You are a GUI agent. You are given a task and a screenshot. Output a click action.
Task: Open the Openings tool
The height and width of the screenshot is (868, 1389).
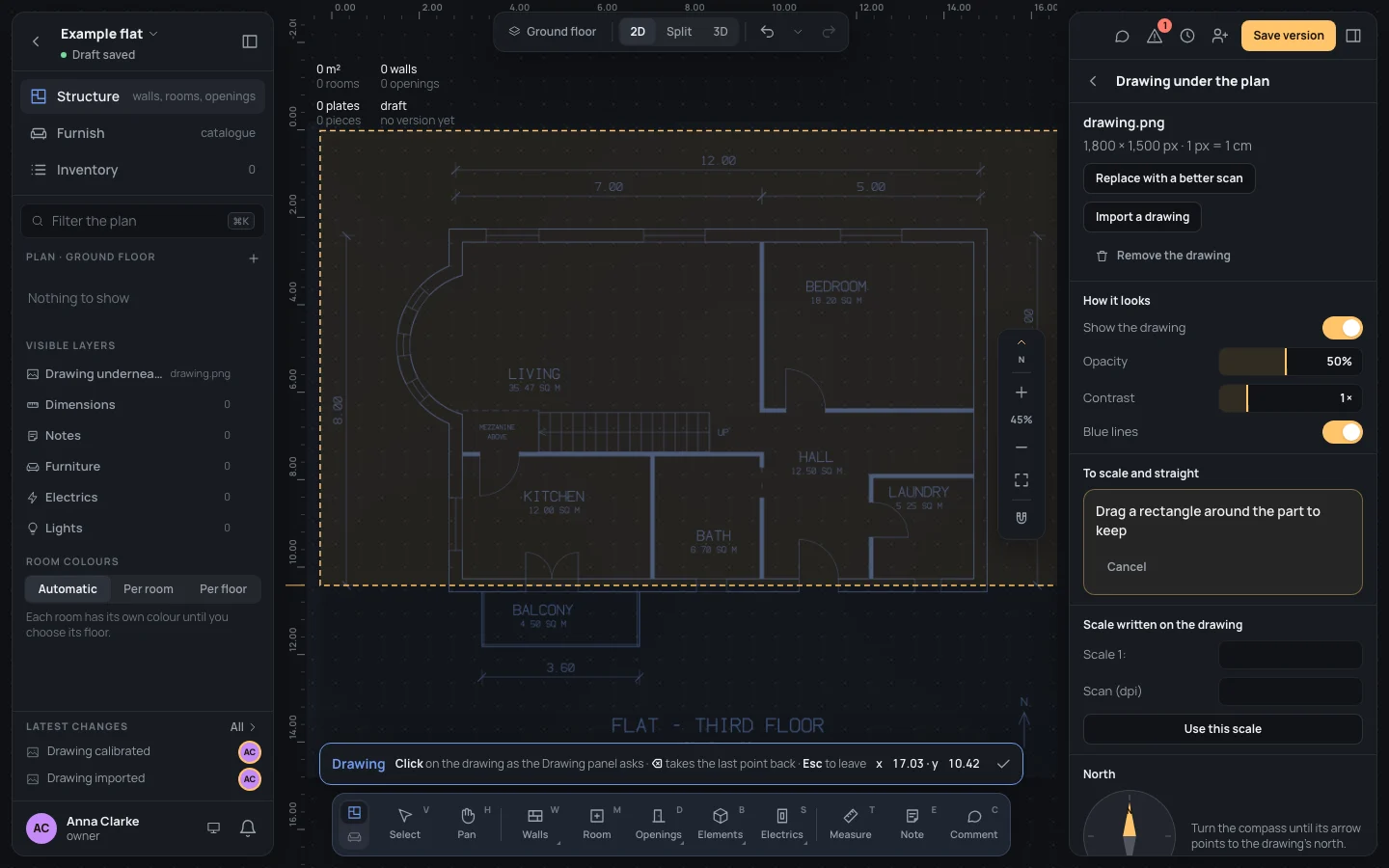(659, 824)
